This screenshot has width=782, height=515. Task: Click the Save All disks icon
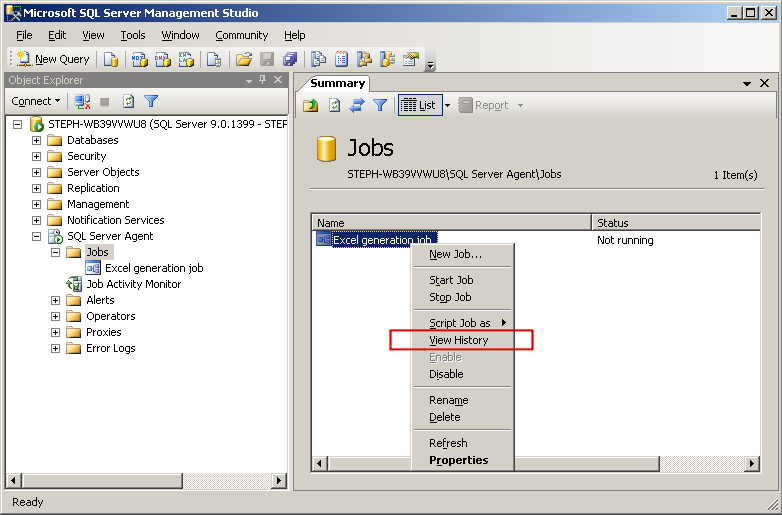[x=290, y=59]
